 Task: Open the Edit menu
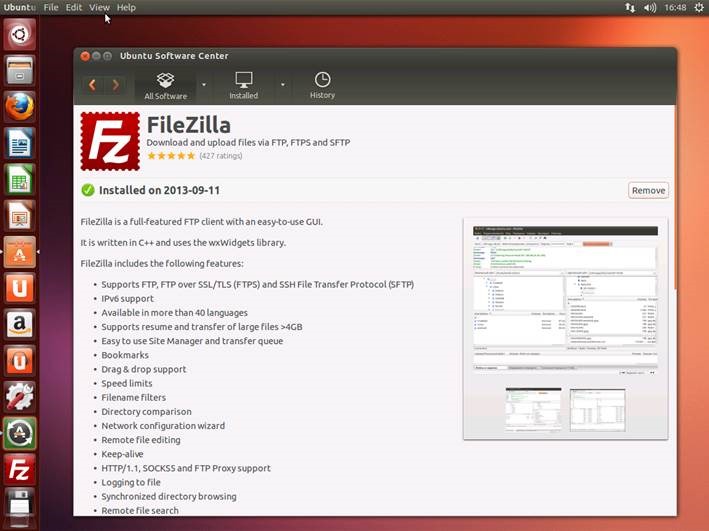point(74,7)
